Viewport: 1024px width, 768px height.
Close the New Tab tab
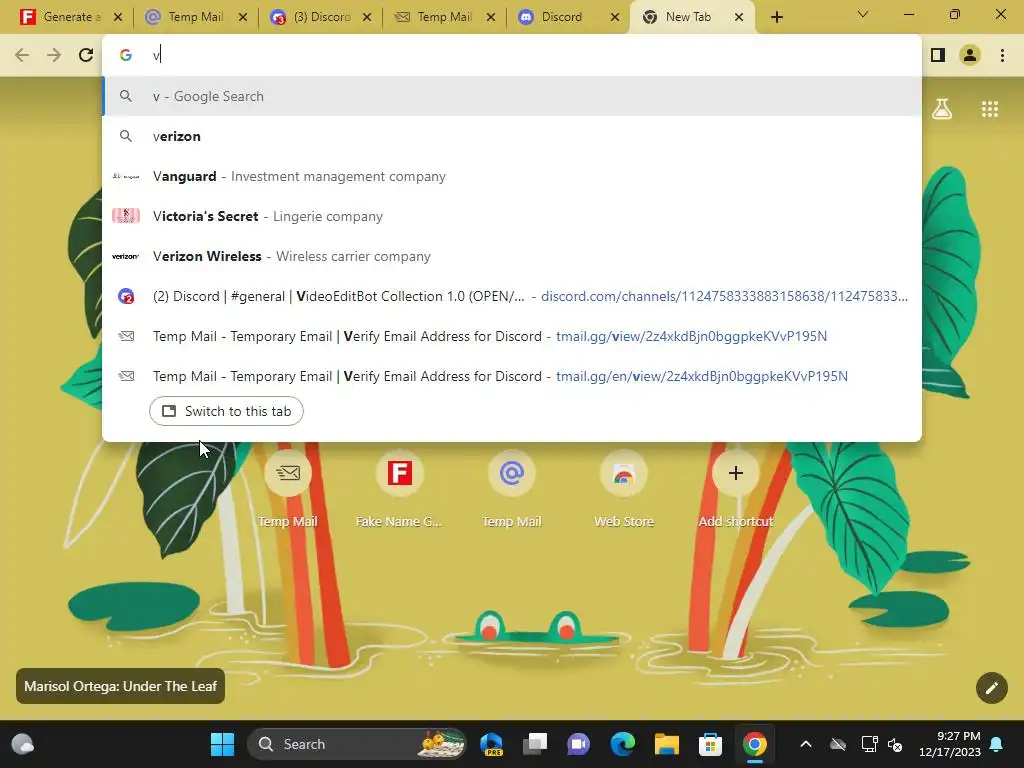739,17
